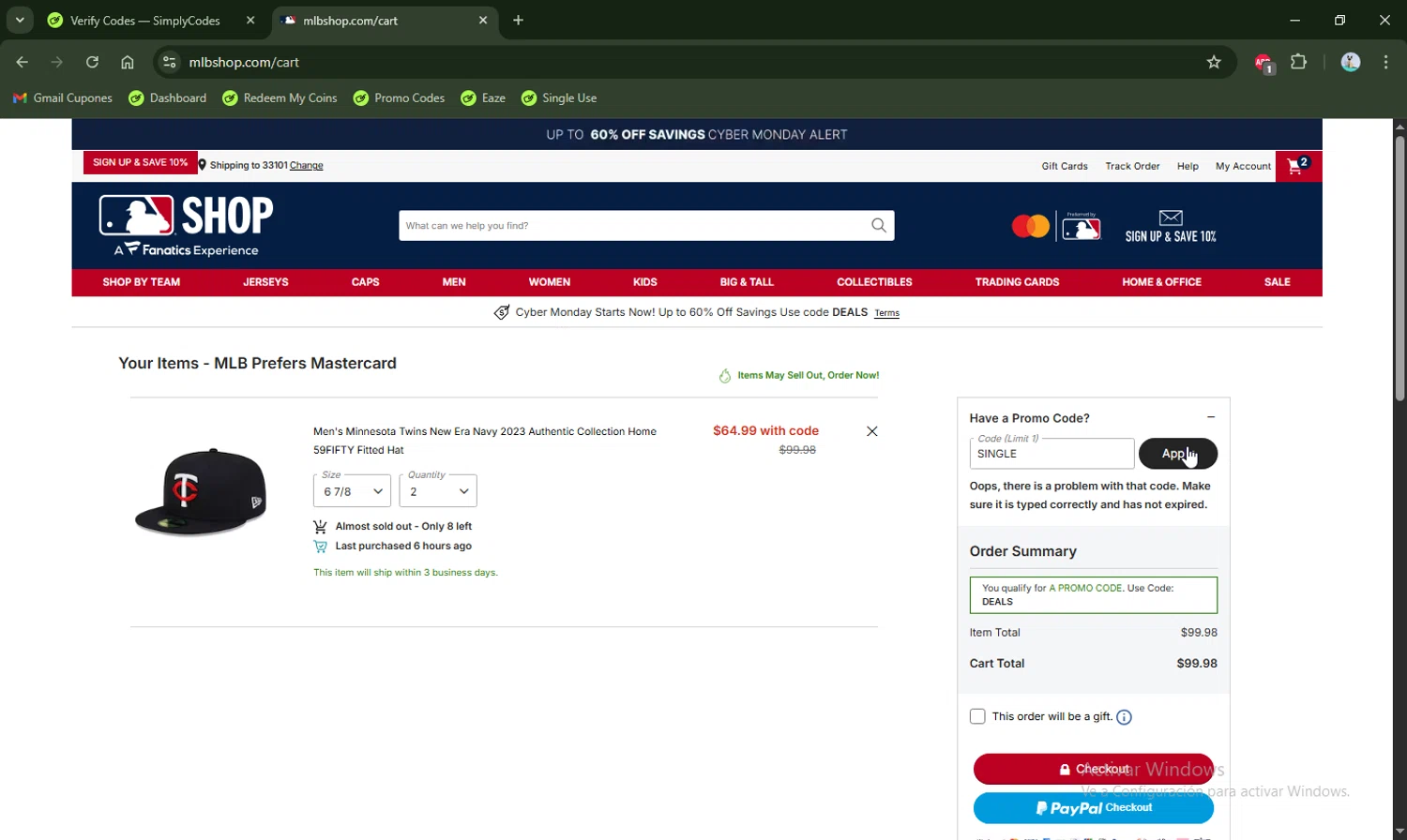Screen dimensions: 1407x840
Task: Open the Women menu
Action: pyautogui.click(x=550, y=281)
